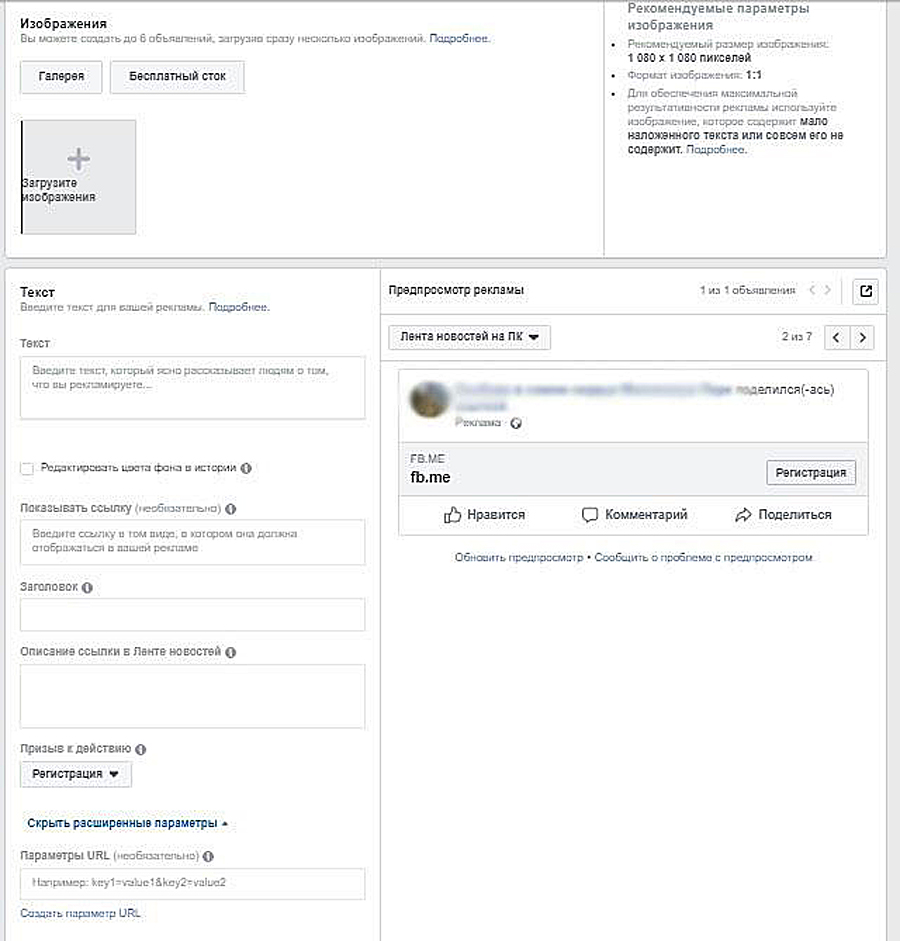Click info icon beside Призыв к действию
The height and width of the screenshot is (941, 900).
[x=140, y=749]
